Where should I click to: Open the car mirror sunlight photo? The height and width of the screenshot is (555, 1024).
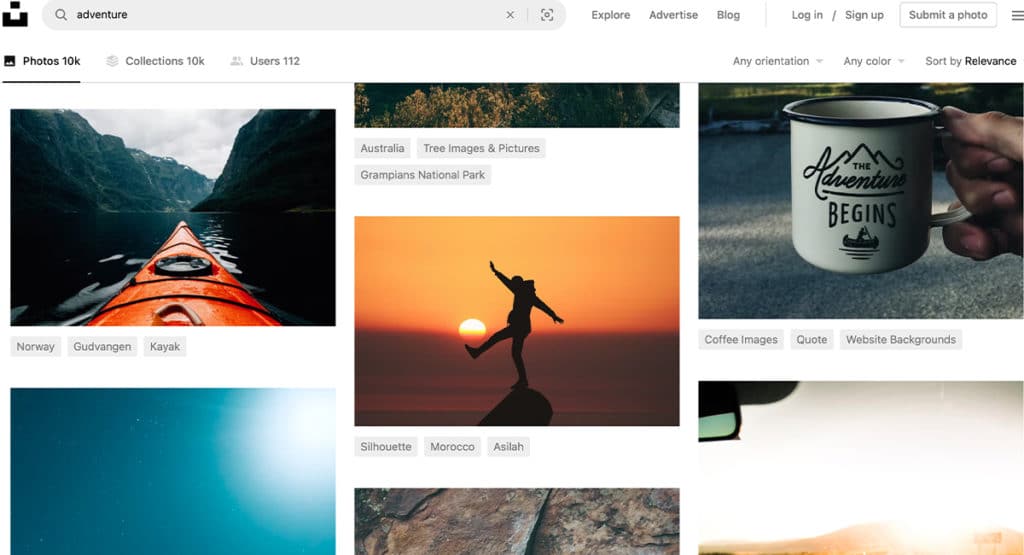[861, 468]
